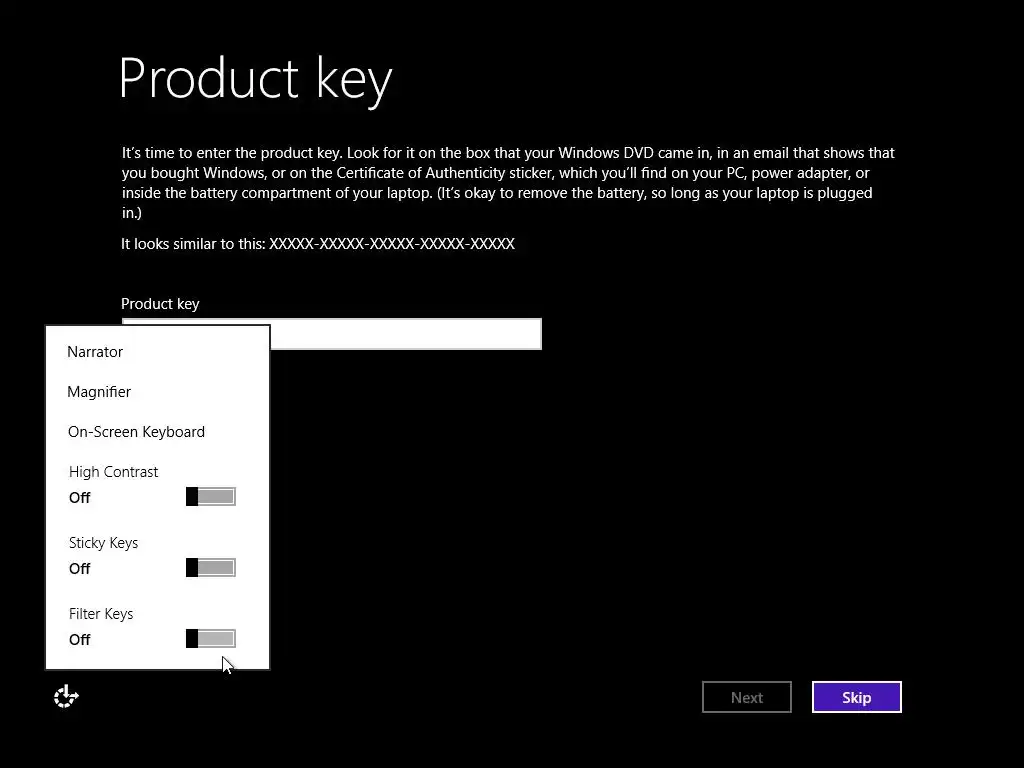
Task: Start the On-Screen Keyboard
Action: pos(136,432)
